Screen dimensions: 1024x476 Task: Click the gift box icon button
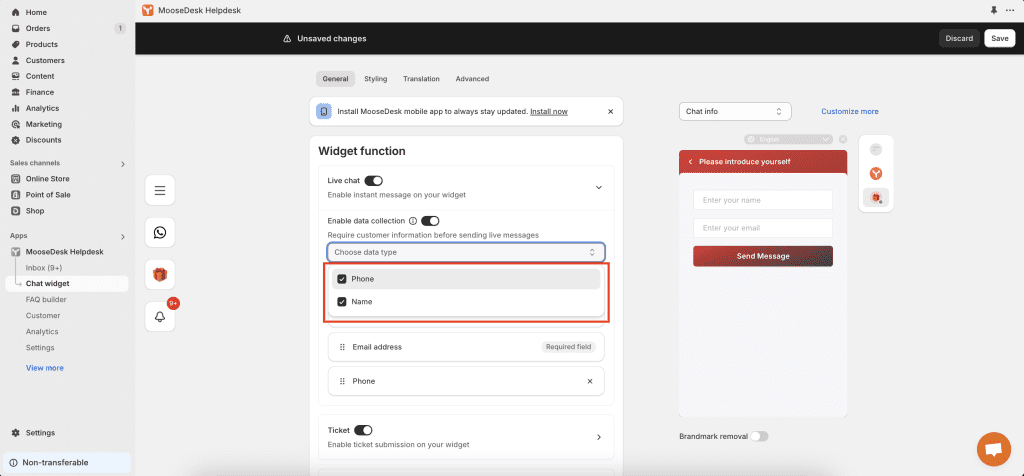(x=160, y=275)
